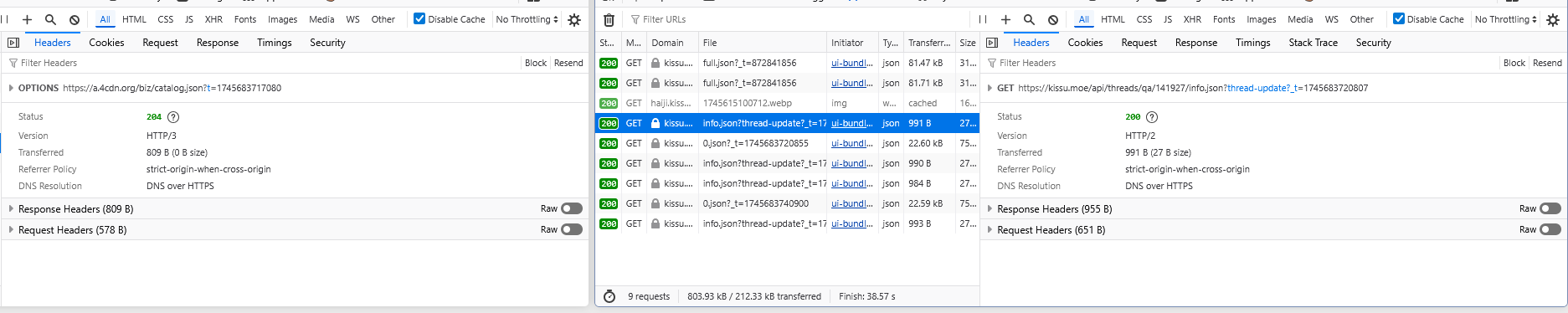Click the plus icon in left panel toolbar
The height and width of the screenshot is (313, 1568).
pos(28,19)
